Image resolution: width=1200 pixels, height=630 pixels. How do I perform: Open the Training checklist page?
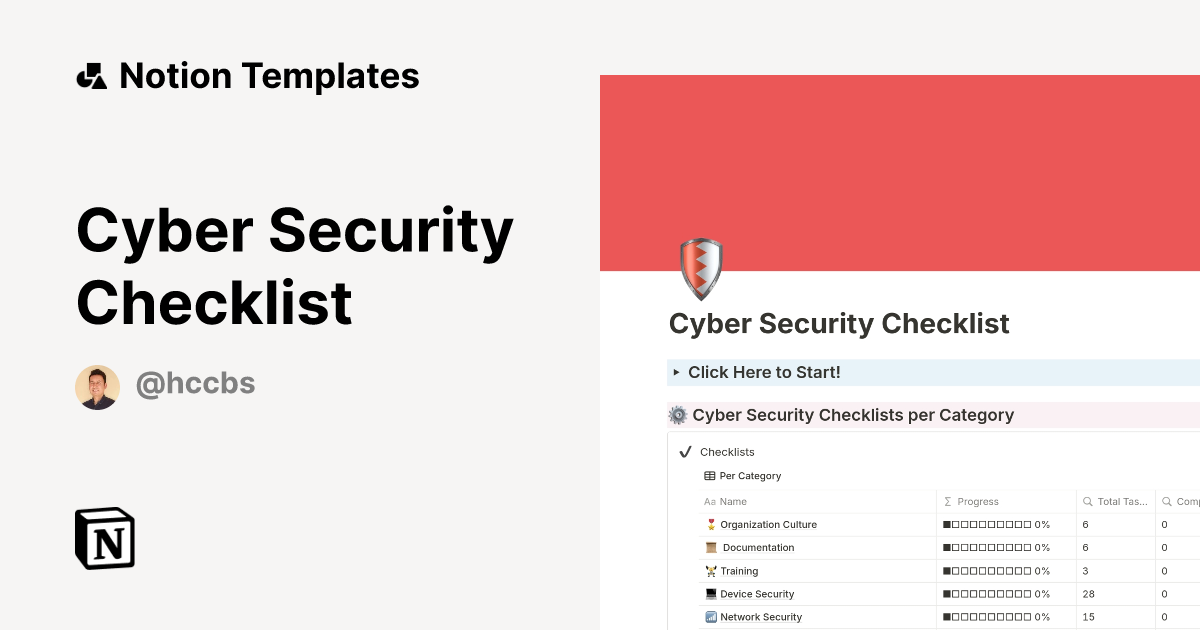[740, 570]
